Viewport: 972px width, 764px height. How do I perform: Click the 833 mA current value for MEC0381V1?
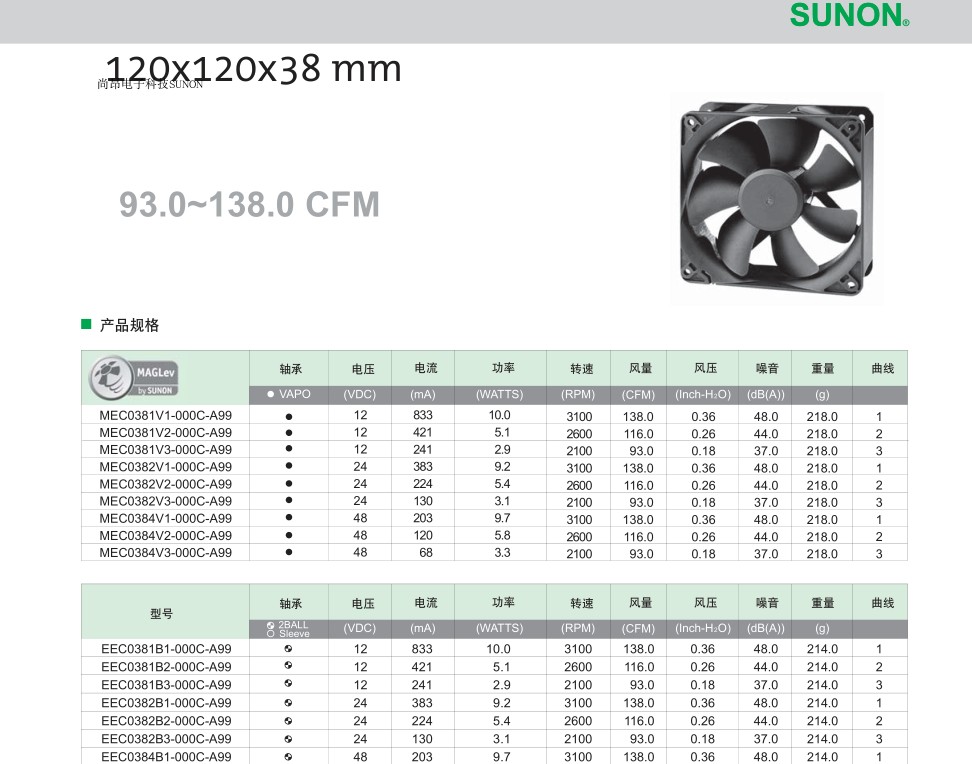(422, 415)
